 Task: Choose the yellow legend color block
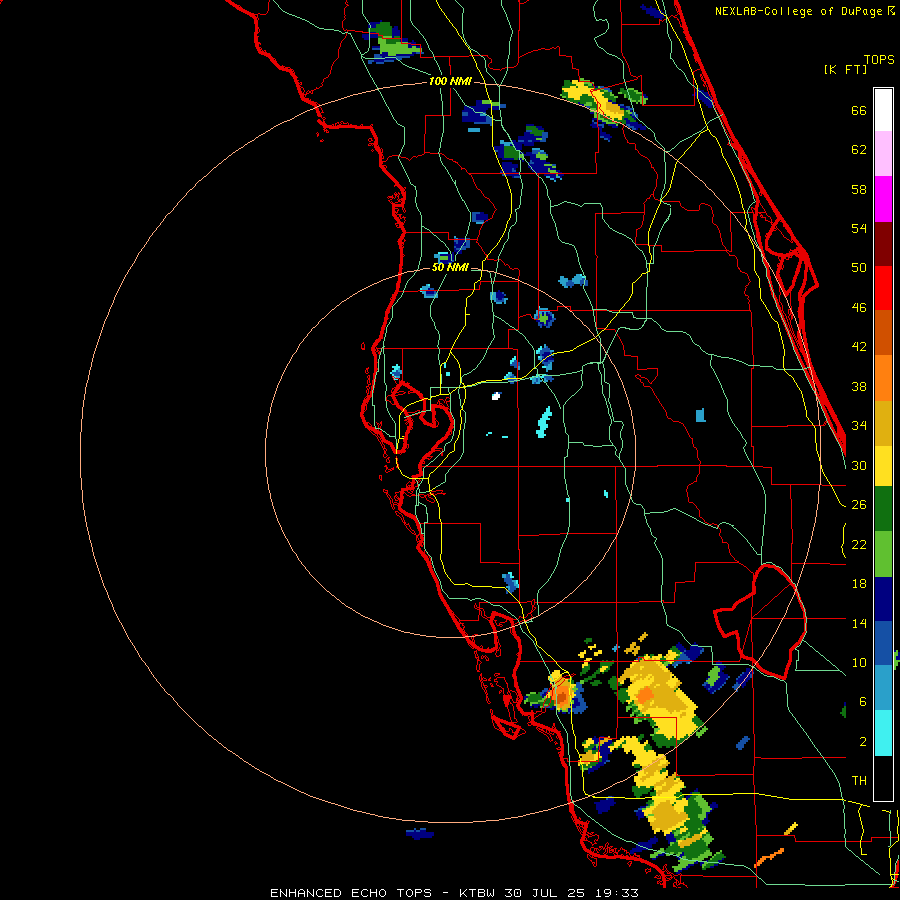click(x=883, y=466)
